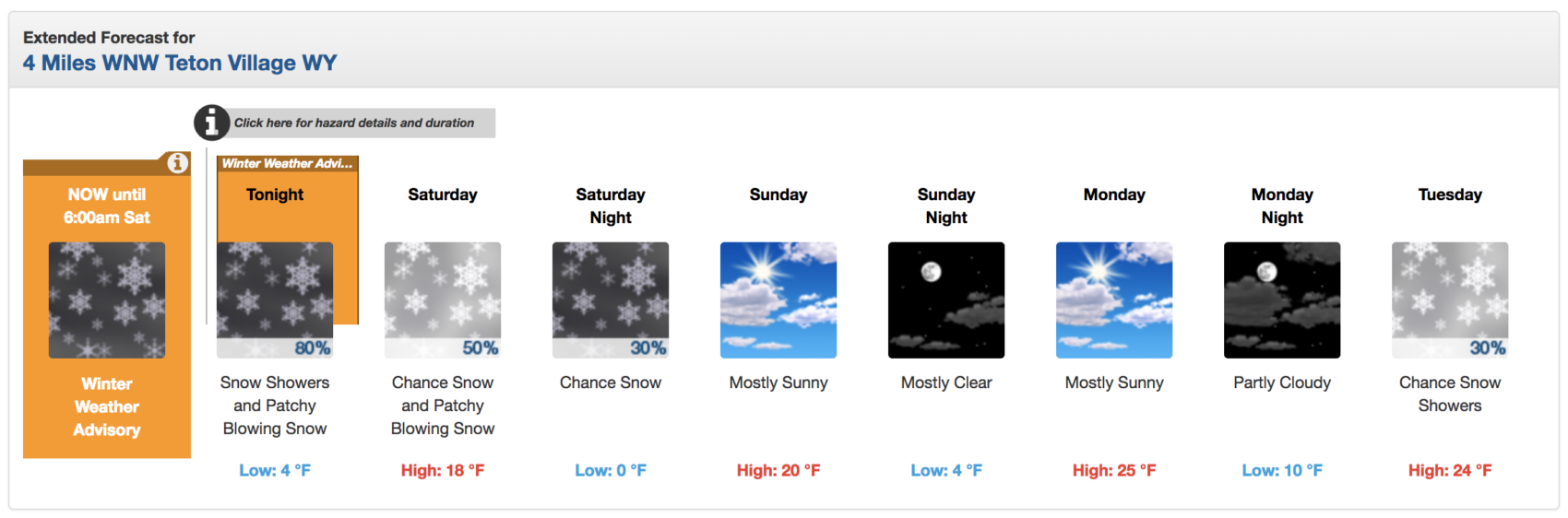
Task: Select Sunday Night mostly clear icon
Action: 946,300
